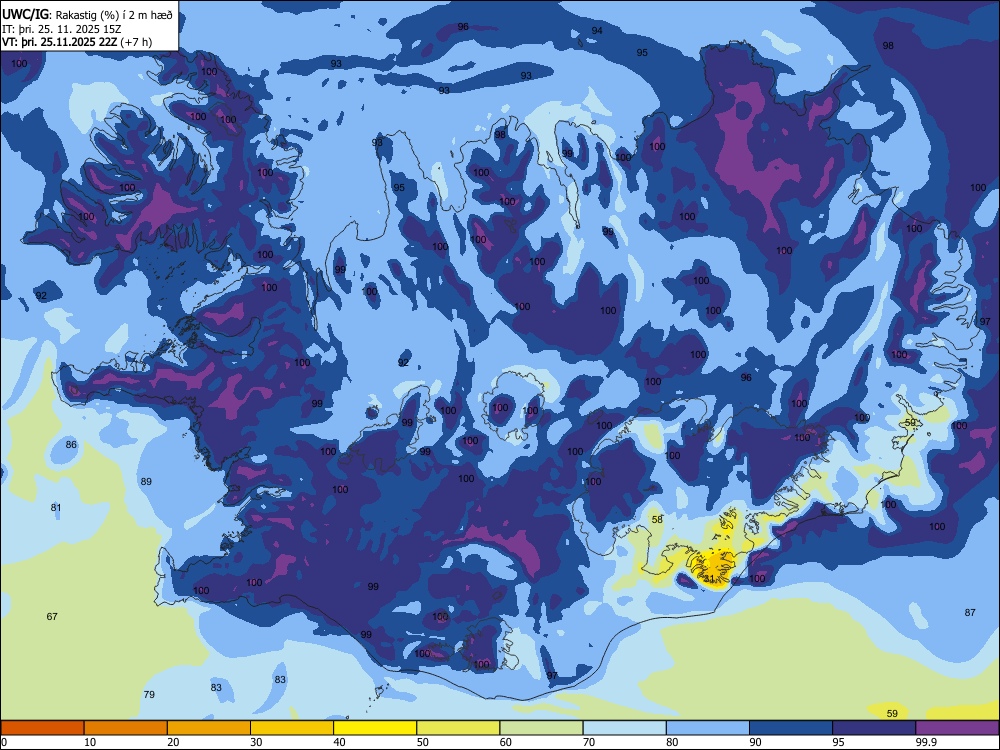Screen dimensions: 1000x750
Task: Select the humidity value 87 on the map
Action: pyautogui.click(x=970, y=612)
